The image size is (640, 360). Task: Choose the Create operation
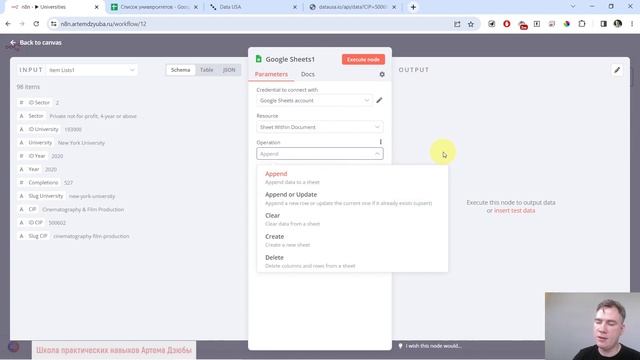tap(352, 240)
